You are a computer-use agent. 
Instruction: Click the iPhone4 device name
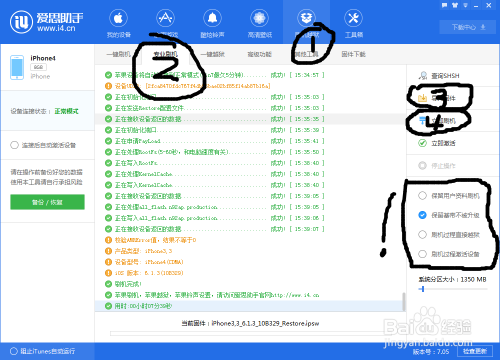pyautogui.click(x=43, y=58)
